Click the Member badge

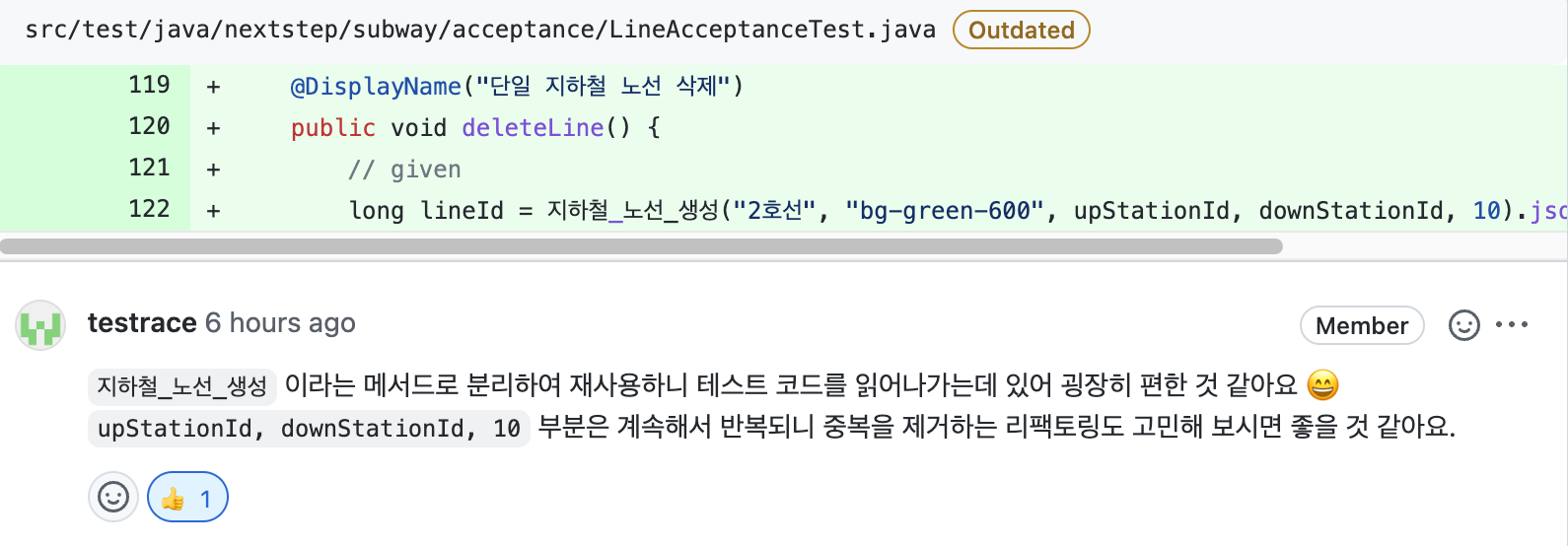1362,325
